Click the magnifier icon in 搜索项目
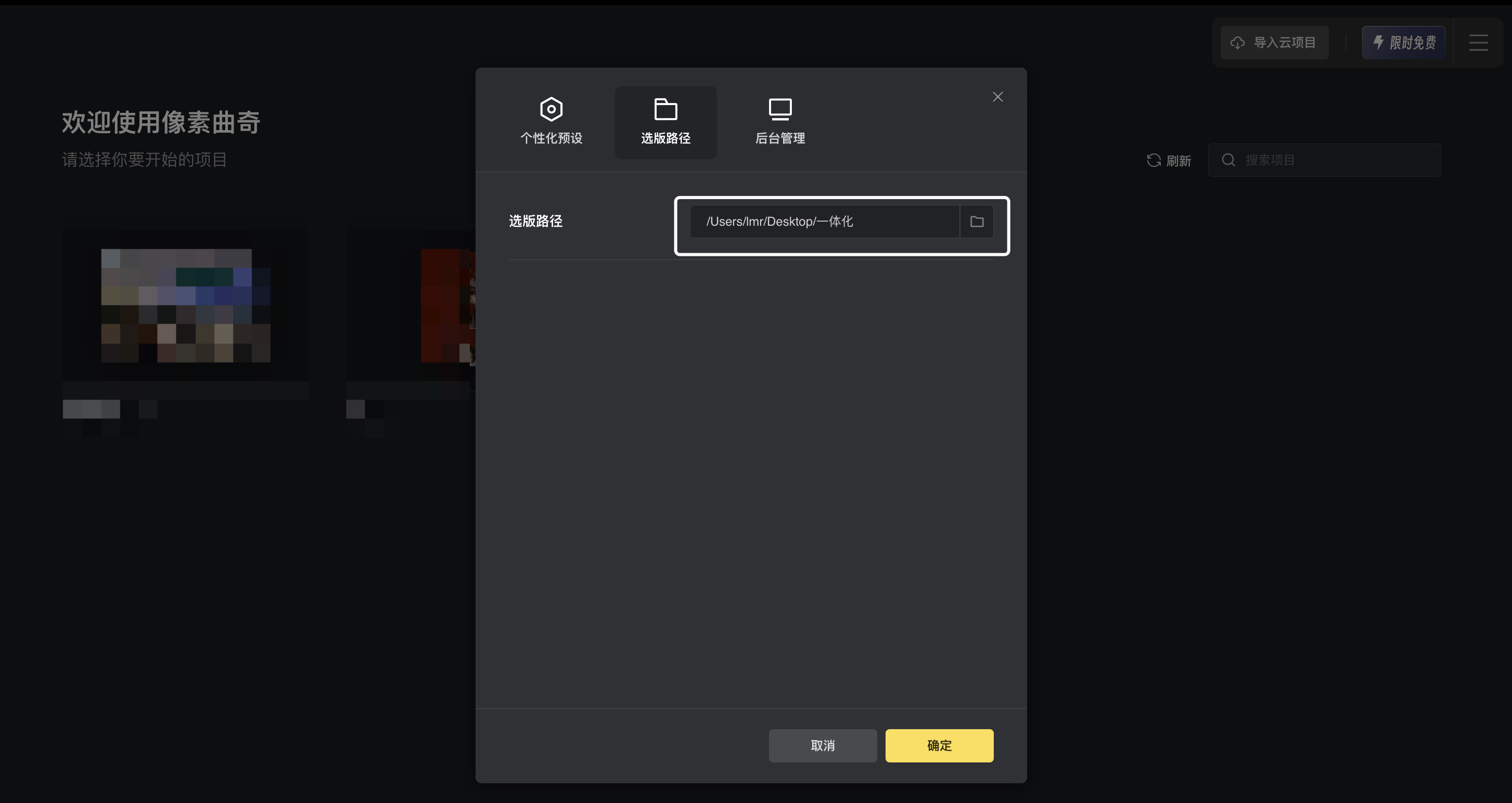Image resolution: width=1512 pixels, height=803 pixels. (1228, 160)
